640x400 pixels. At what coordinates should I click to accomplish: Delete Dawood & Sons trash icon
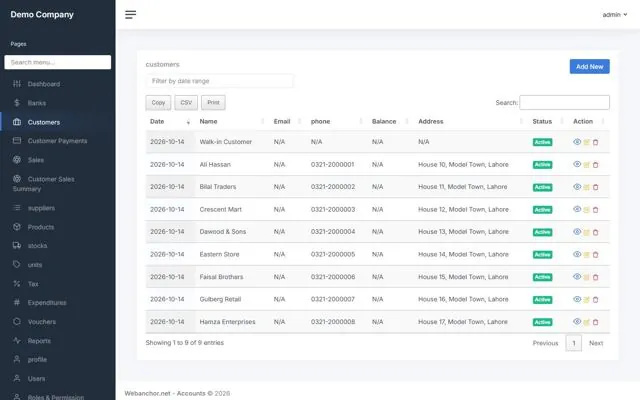(596, 232)
